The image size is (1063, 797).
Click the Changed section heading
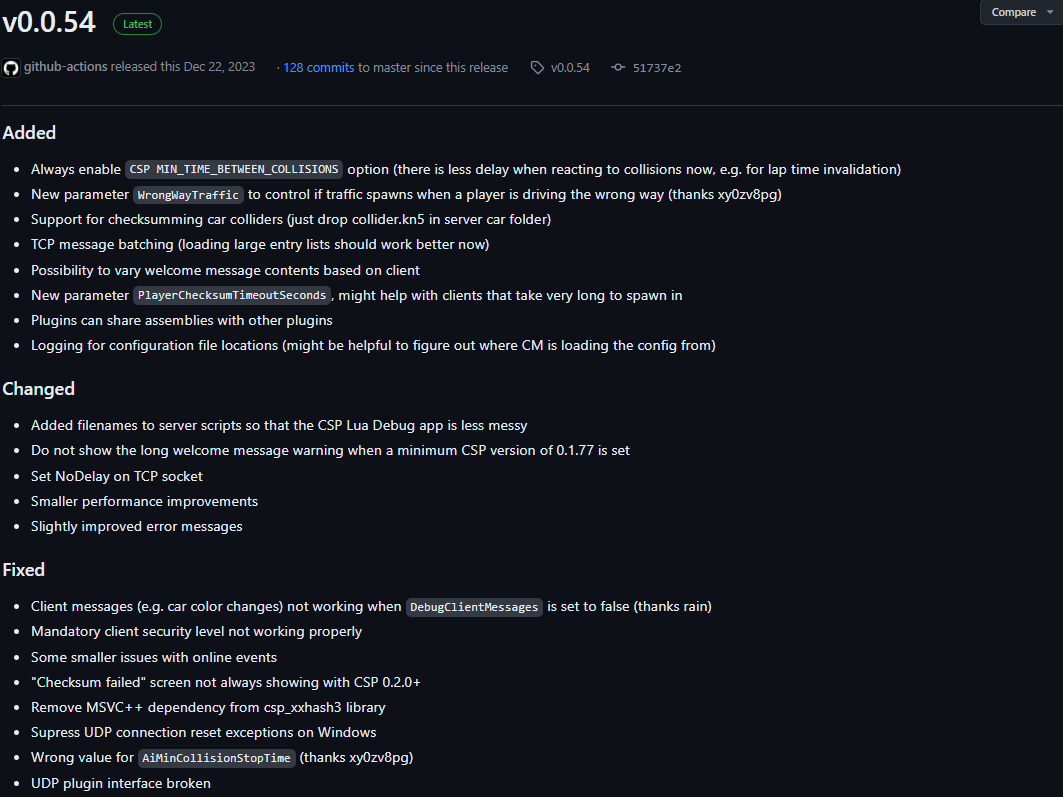[x=39, y=389]
